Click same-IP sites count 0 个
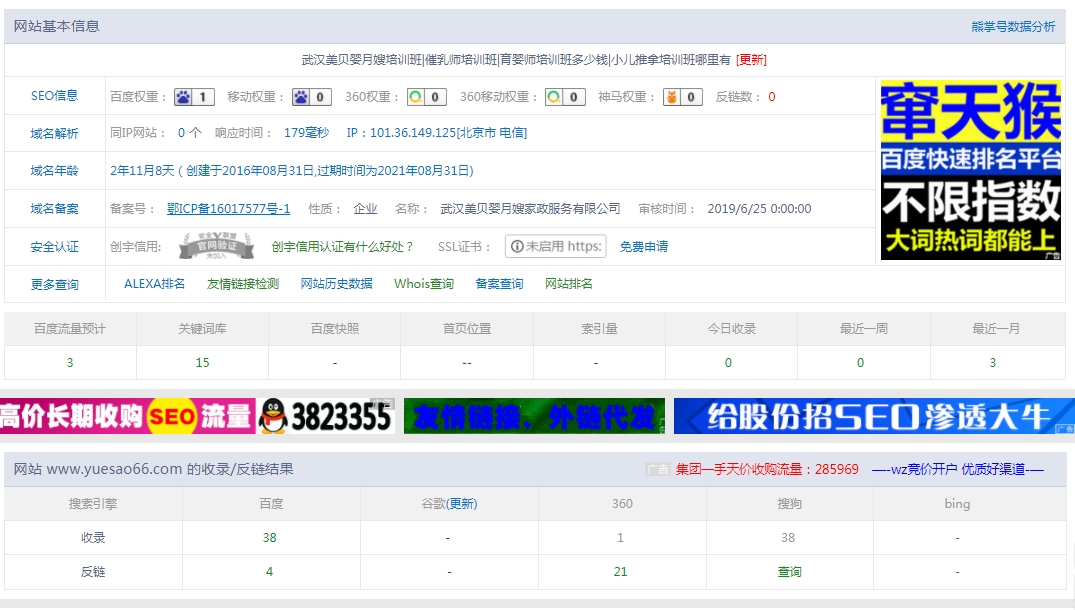 (189, 133)
